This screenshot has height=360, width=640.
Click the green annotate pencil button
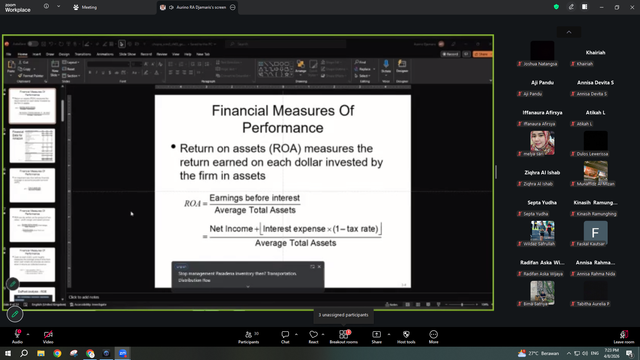point(15,314)
